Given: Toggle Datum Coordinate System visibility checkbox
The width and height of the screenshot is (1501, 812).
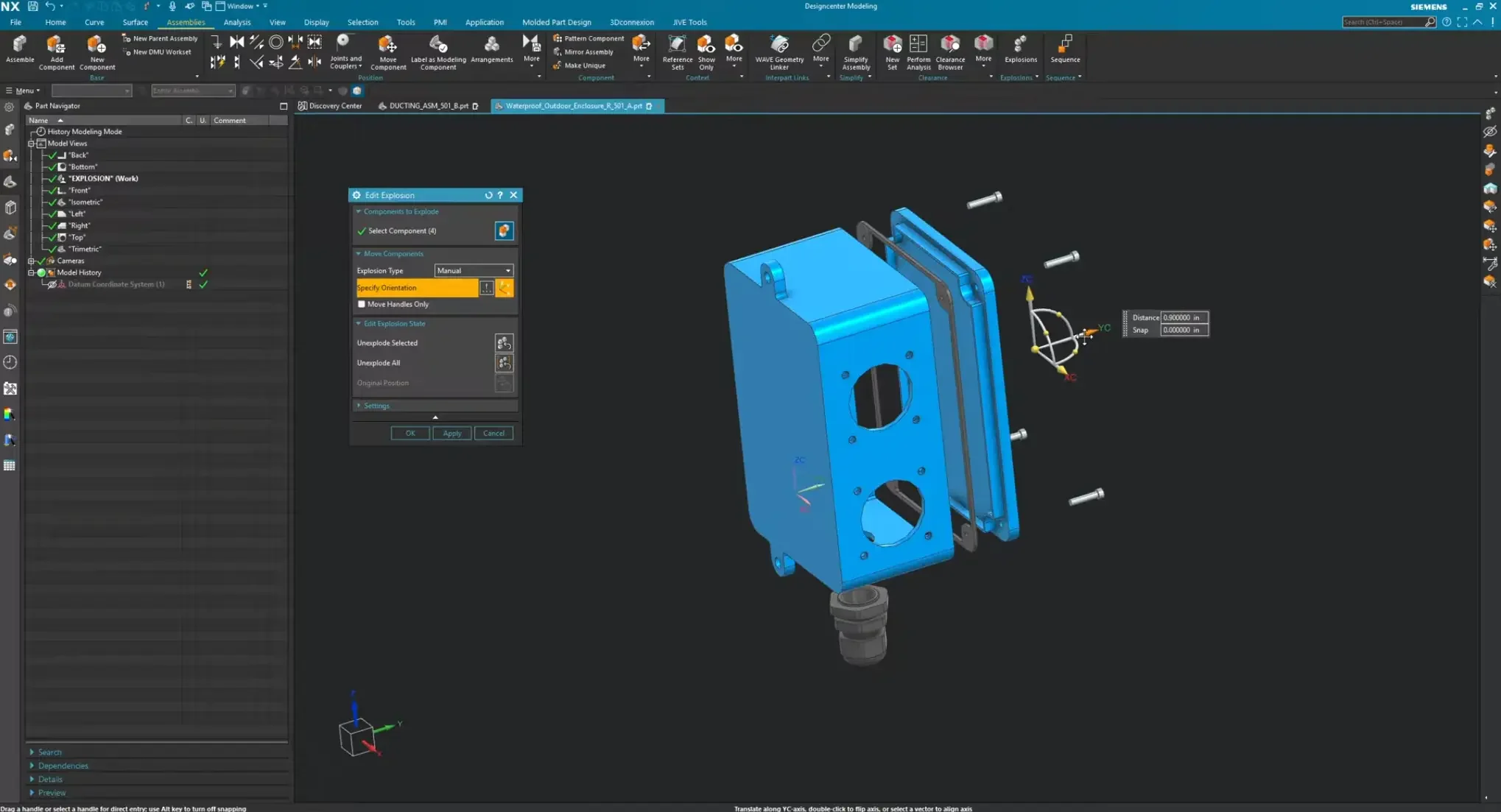Looking at the screenshot, I should coord(52,284).
